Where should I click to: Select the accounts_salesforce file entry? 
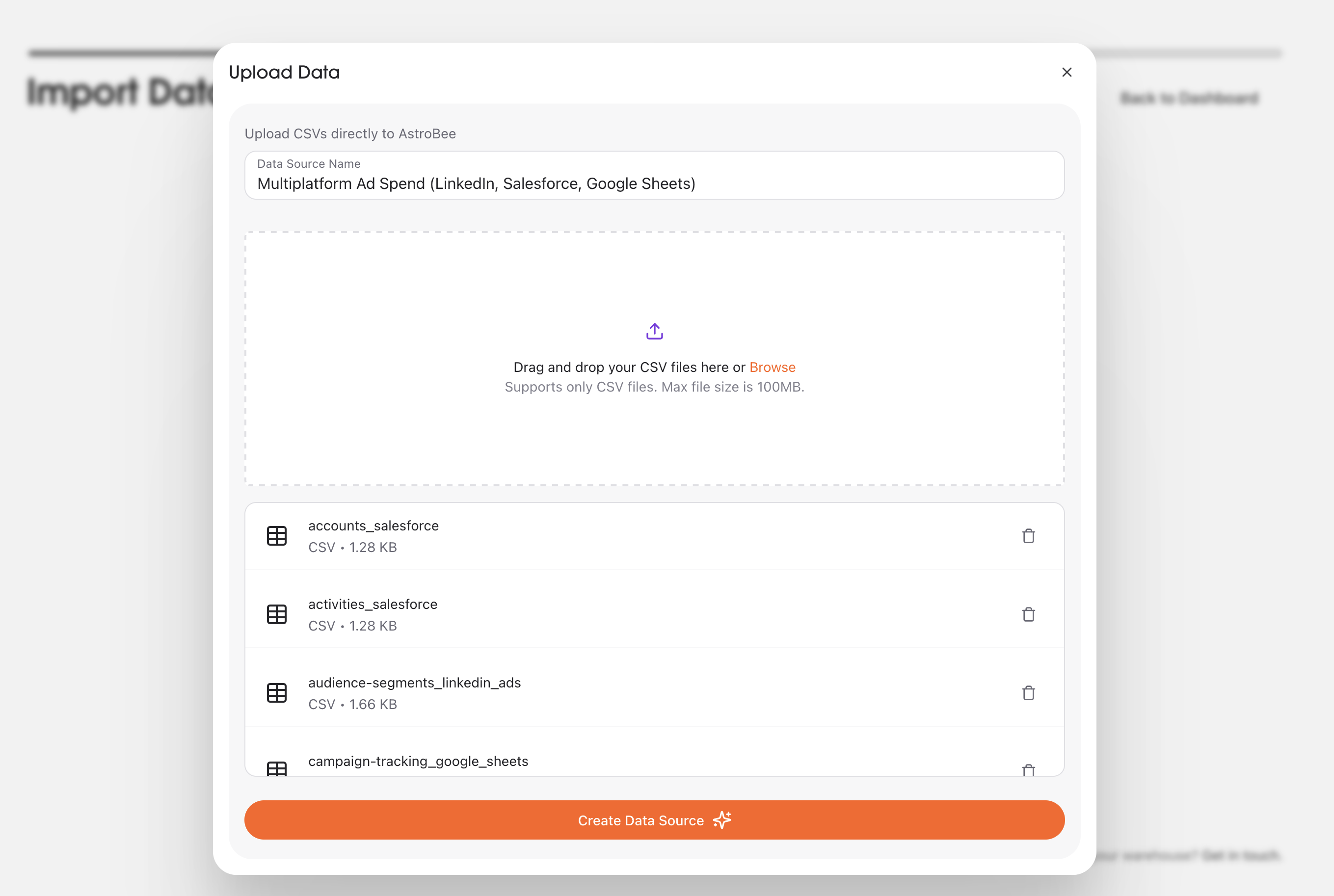pos(572,535)
